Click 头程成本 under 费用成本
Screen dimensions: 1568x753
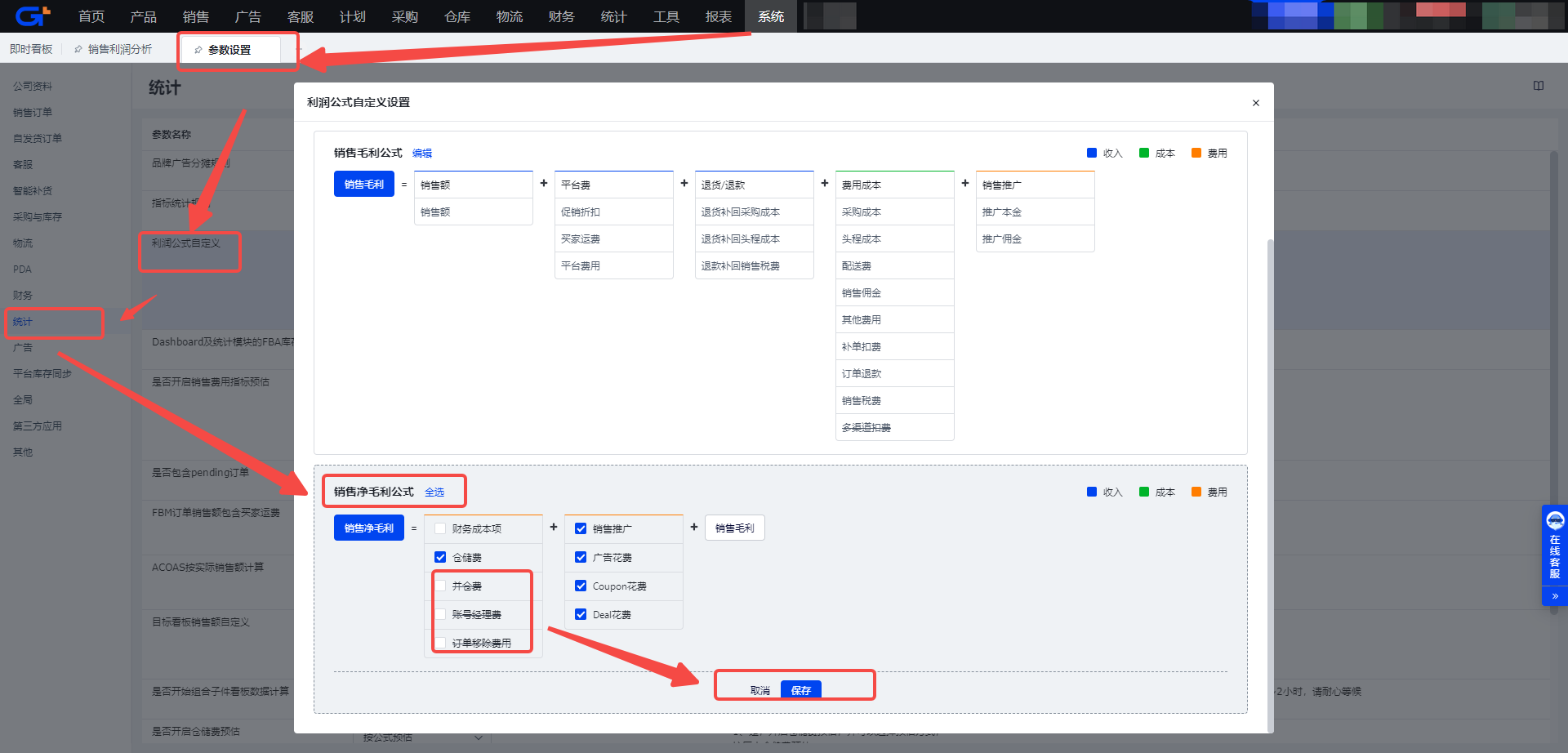click(x=895, y=238)
